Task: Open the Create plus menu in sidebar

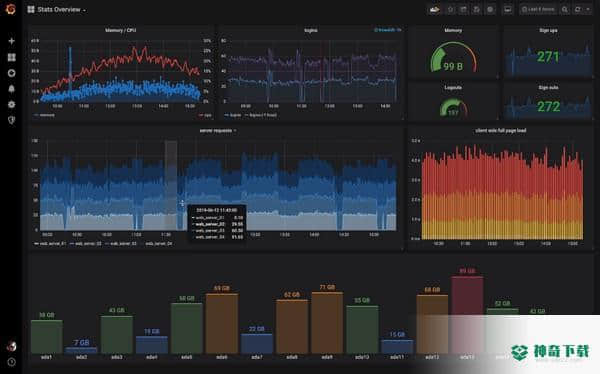Action: tap(11, 41)
